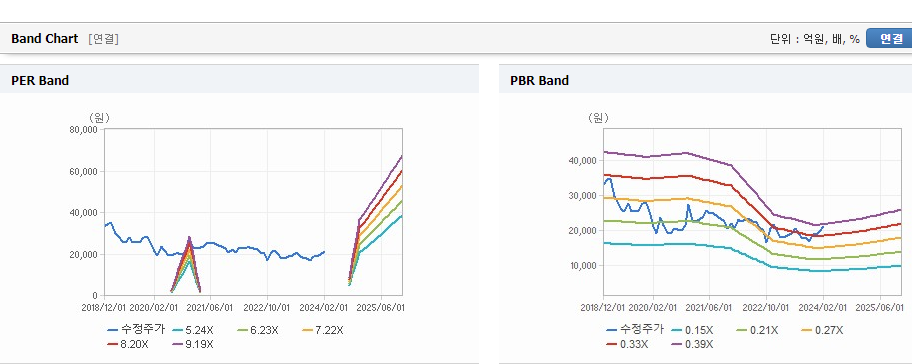Toggle the 0.21X legend series
Viewport: 912px width, 364px height.
756,330
